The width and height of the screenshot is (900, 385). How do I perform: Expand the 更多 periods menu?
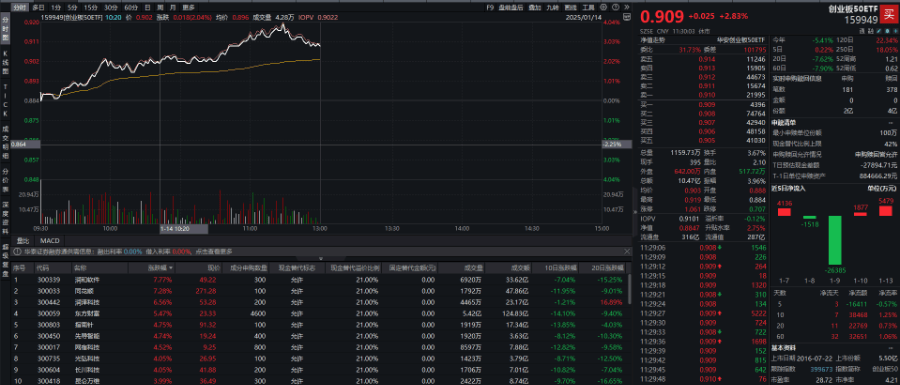pyautogui.click(x=188, y=8)
